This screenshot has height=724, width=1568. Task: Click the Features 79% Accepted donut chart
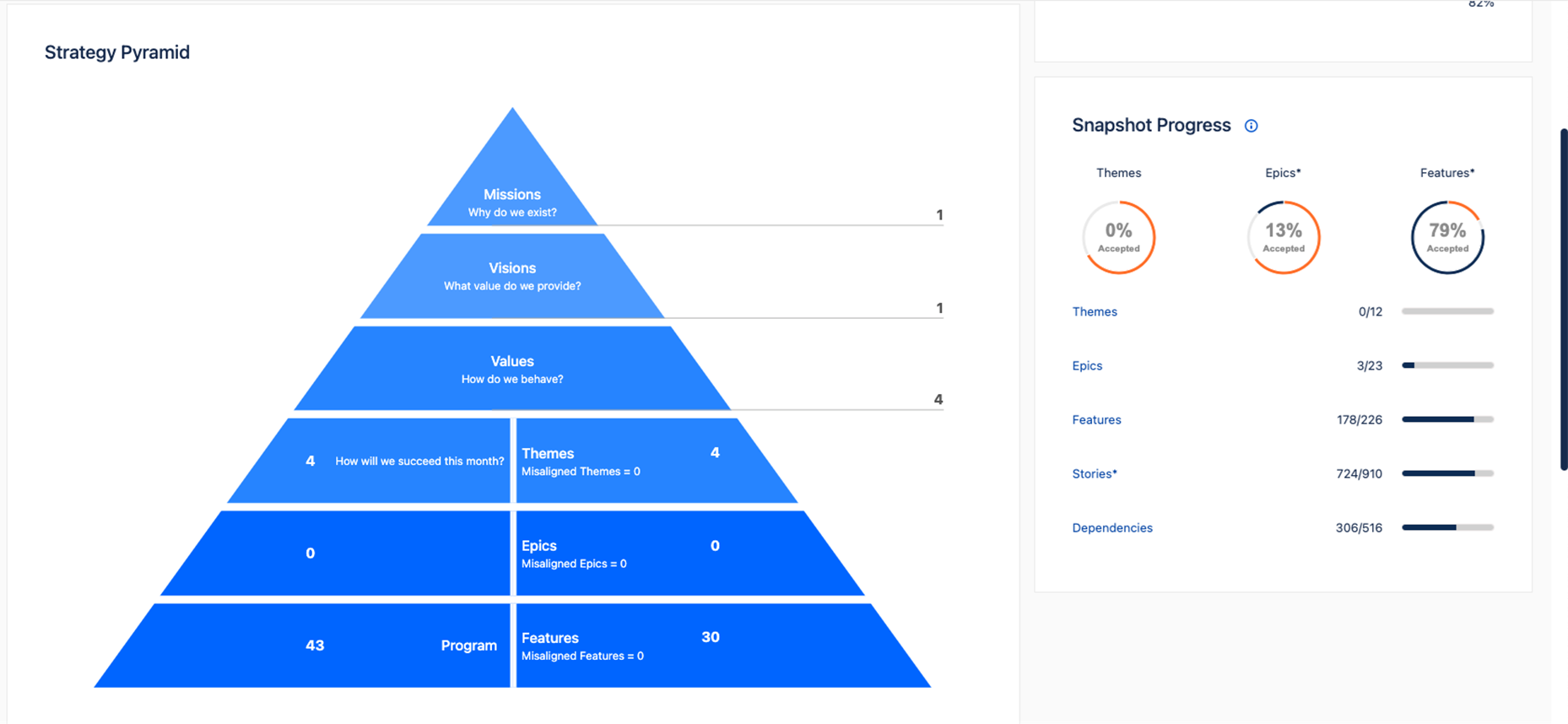click(1447, 237)
